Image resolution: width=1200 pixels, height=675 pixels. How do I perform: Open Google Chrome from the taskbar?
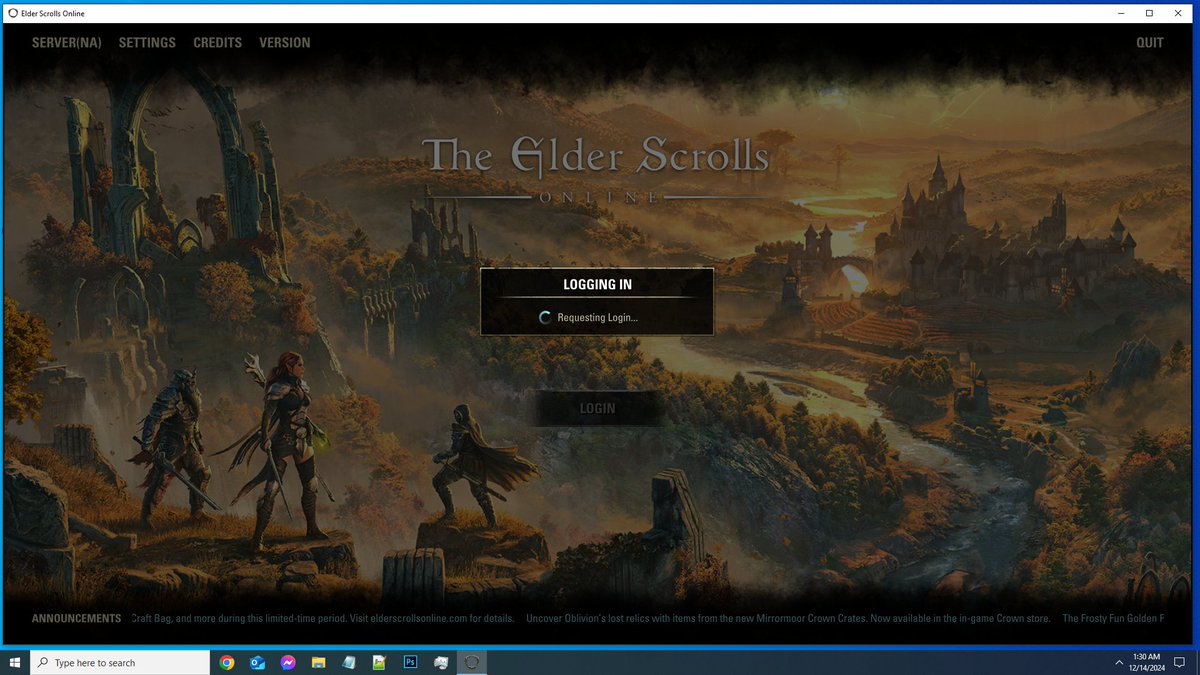click(x=227, y=662)
